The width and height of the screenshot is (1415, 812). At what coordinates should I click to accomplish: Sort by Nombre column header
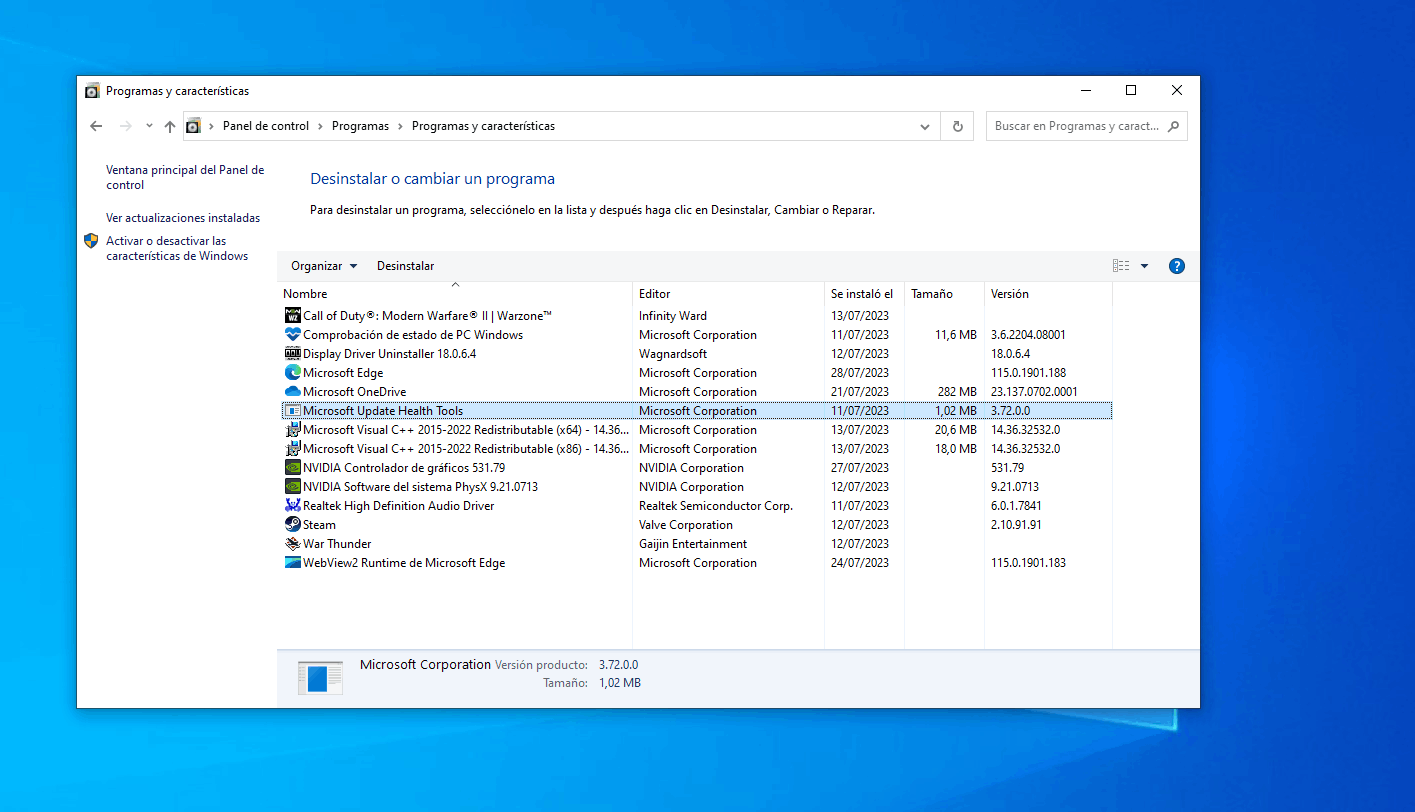click(x=456, y=294)
